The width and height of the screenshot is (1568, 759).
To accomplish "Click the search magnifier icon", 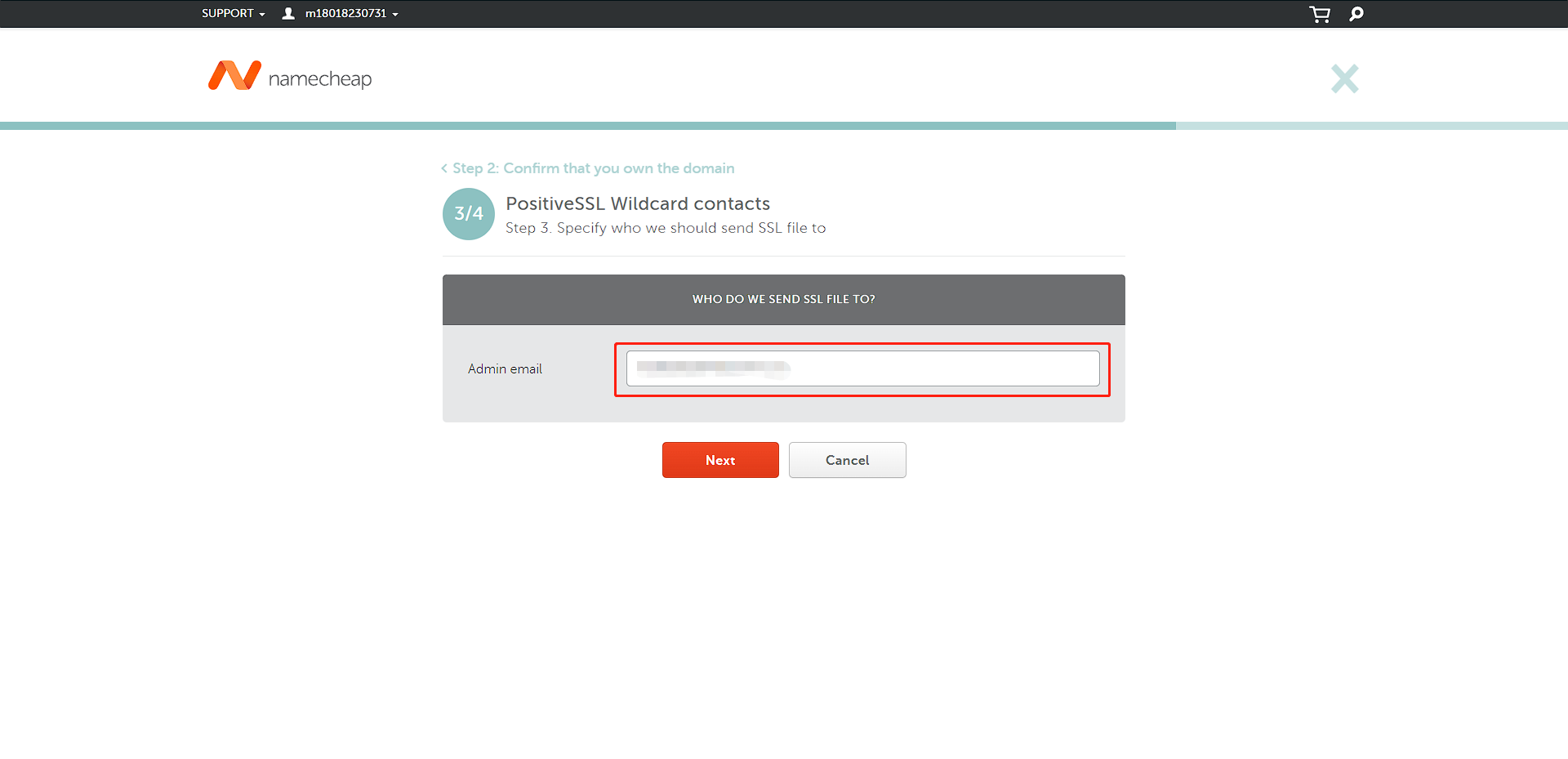I will 1356,14.
